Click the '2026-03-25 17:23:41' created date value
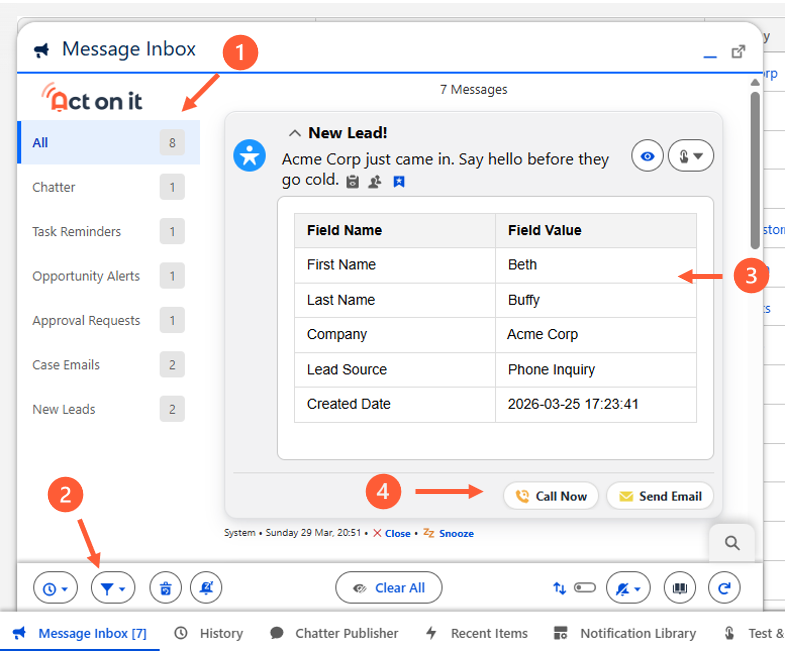 [x=573, y=404]
